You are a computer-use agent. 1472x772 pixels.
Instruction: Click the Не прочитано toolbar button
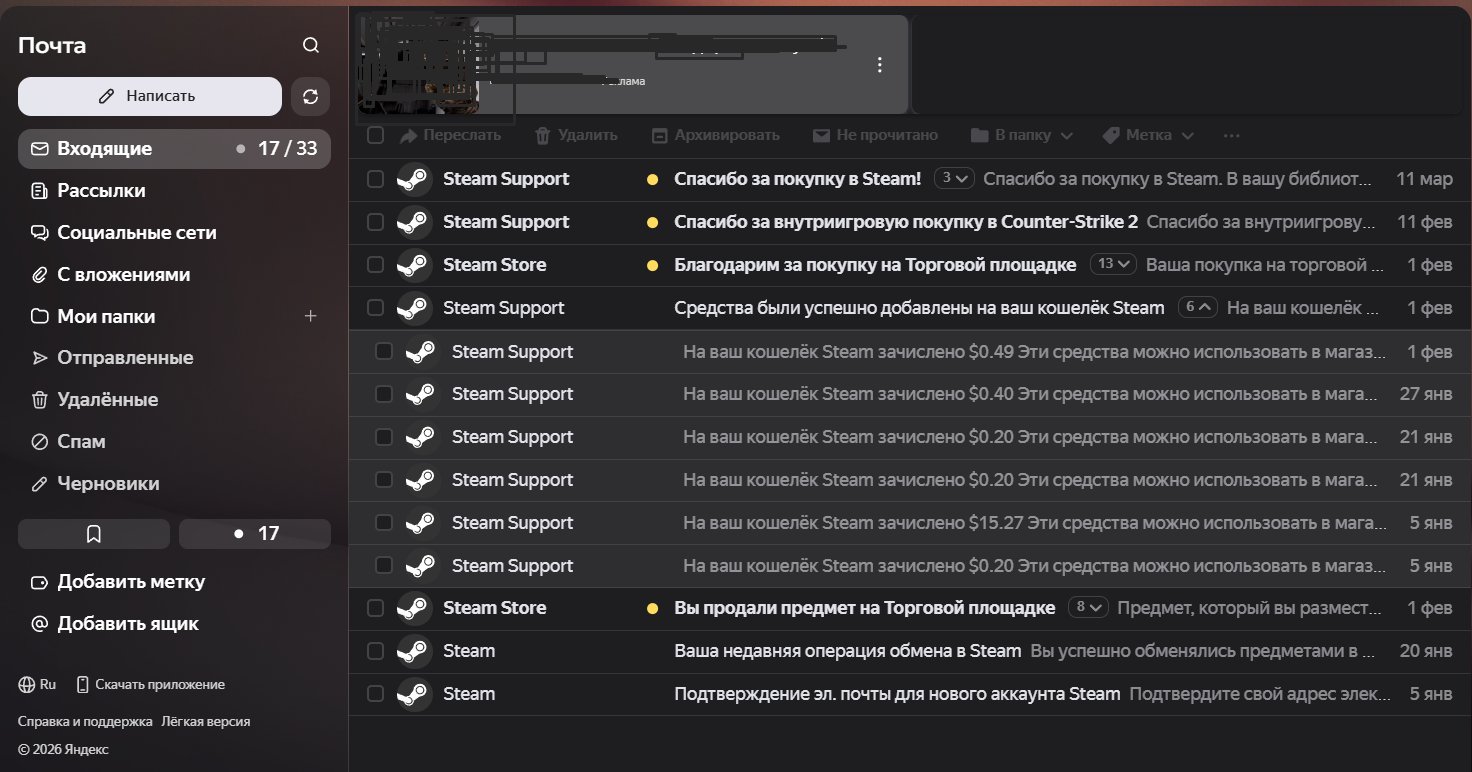tap(875, 135)
